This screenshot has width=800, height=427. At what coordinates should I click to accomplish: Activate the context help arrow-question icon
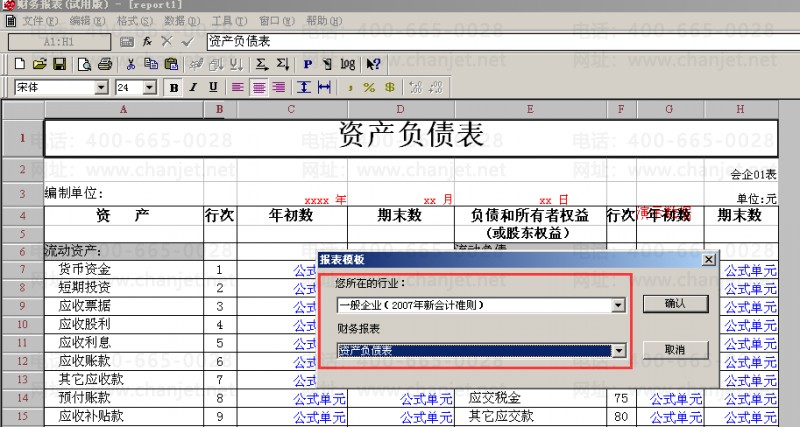(x=373, y=64)
